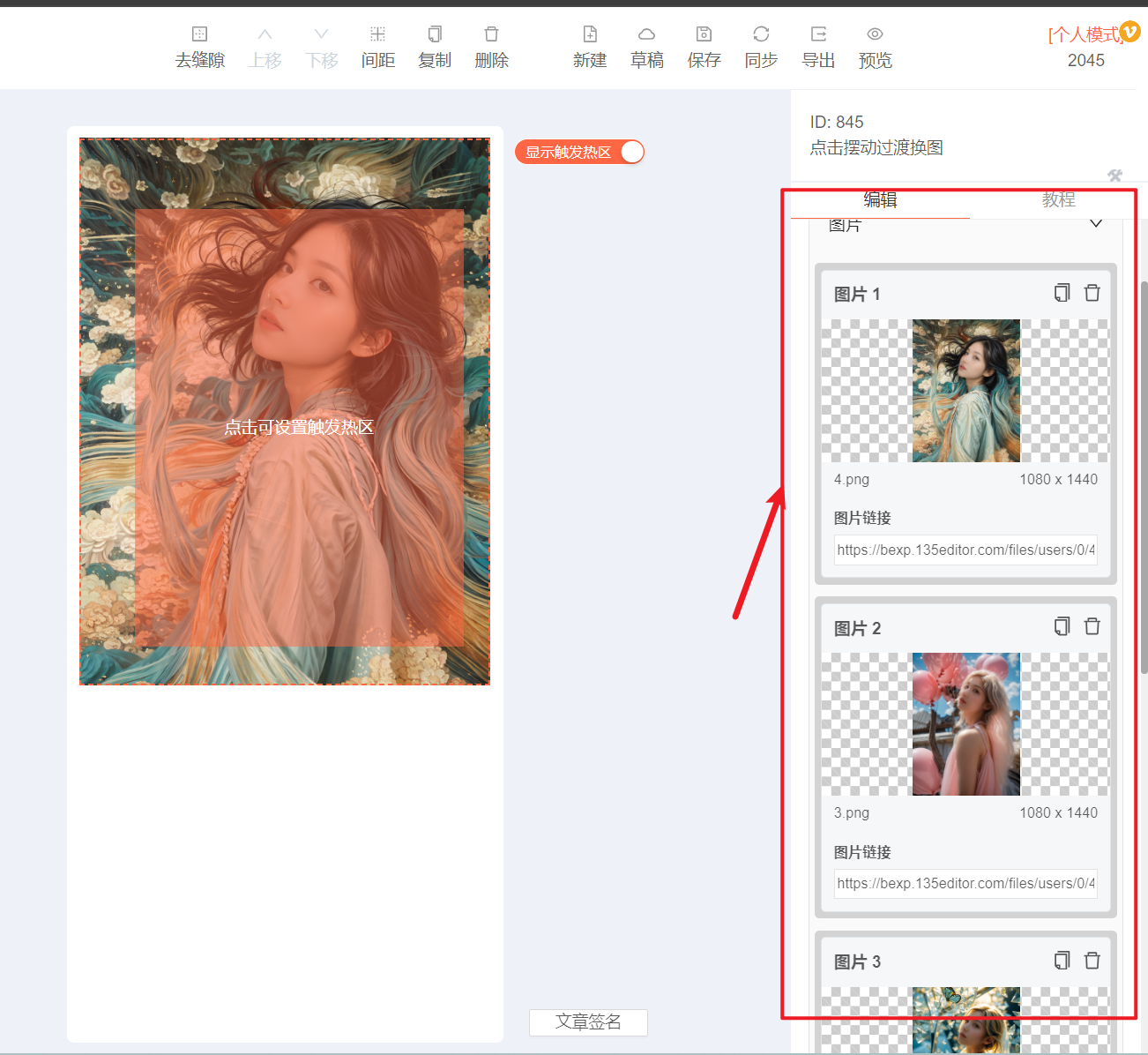Select the 图片 2 thumbnail 3.png
This screenshot has height=1055, width=1148.
[965, 724]
